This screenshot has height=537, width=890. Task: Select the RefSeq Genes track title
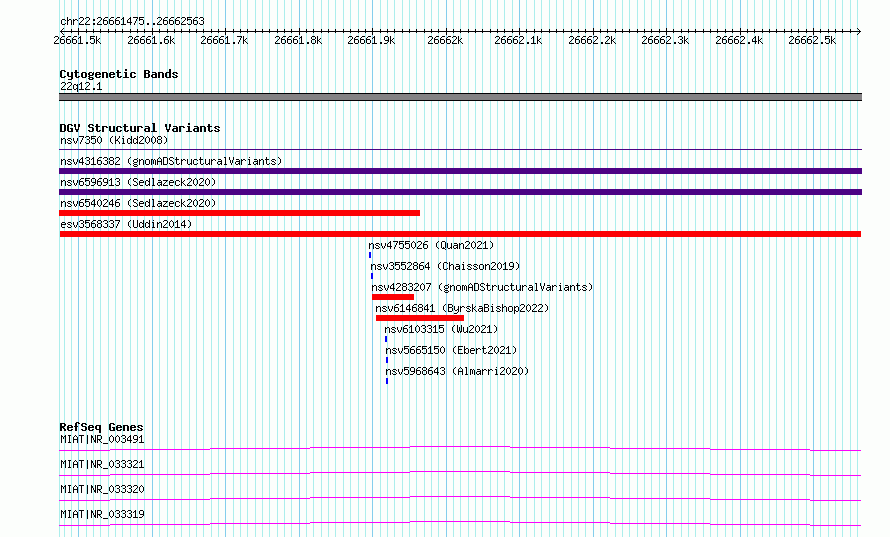101,427
